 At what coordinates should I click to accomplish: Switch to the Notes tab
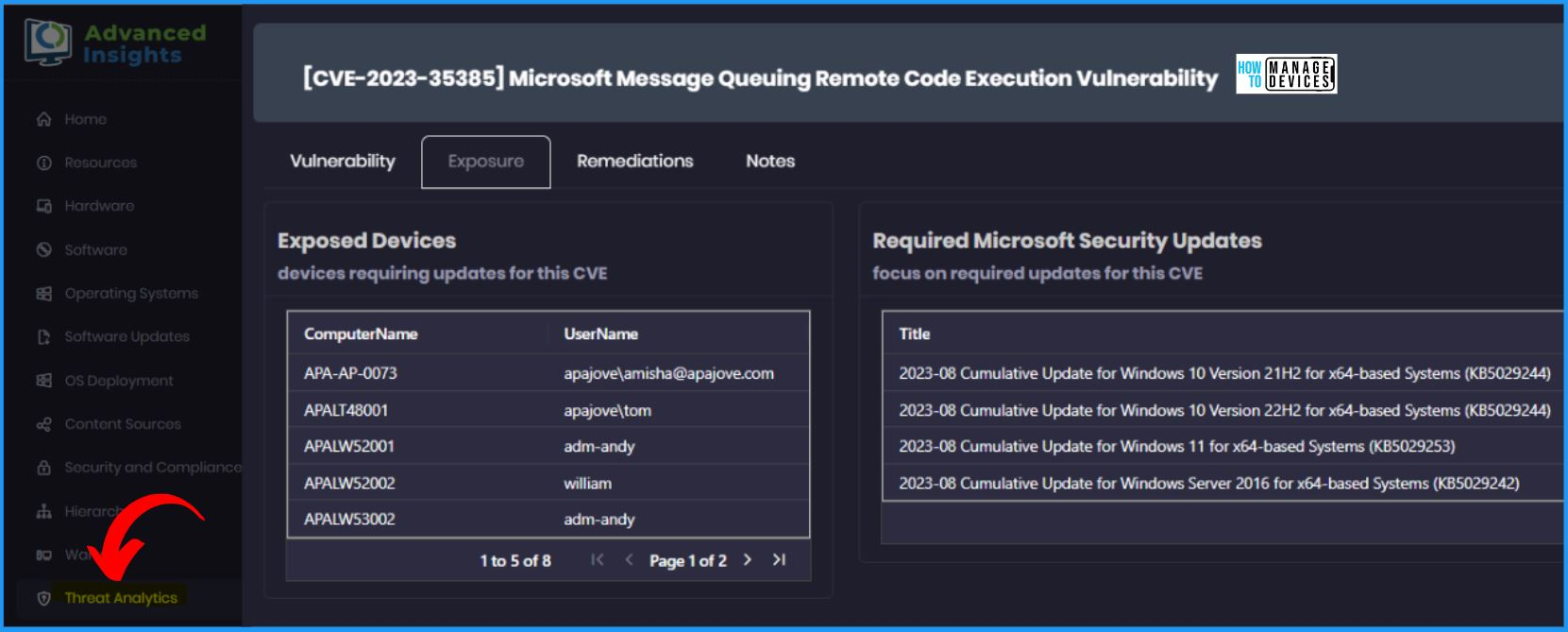pyautogui.click(x=770, y=162)
